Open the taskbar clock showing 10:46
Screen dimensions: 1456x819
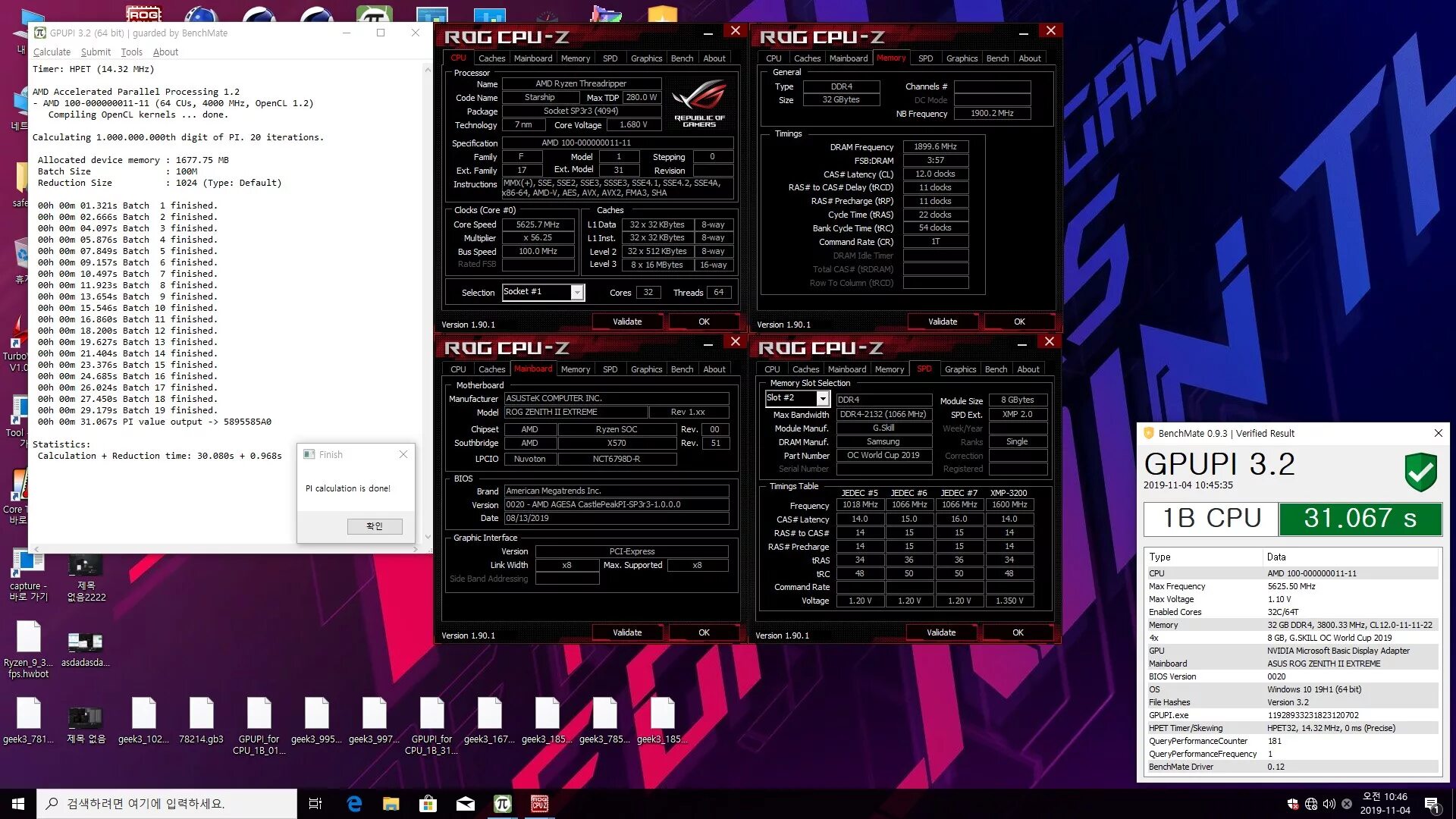pos(1385,804)
